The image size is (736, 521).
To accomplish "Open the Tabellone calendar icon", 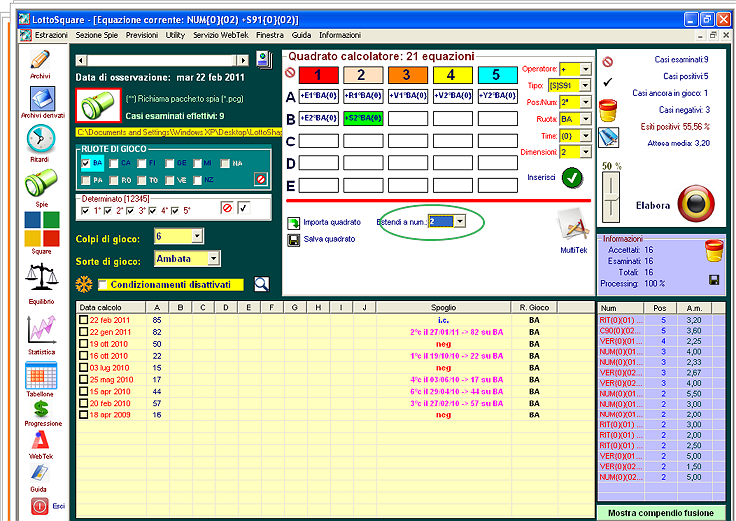I will click(41, 375).
